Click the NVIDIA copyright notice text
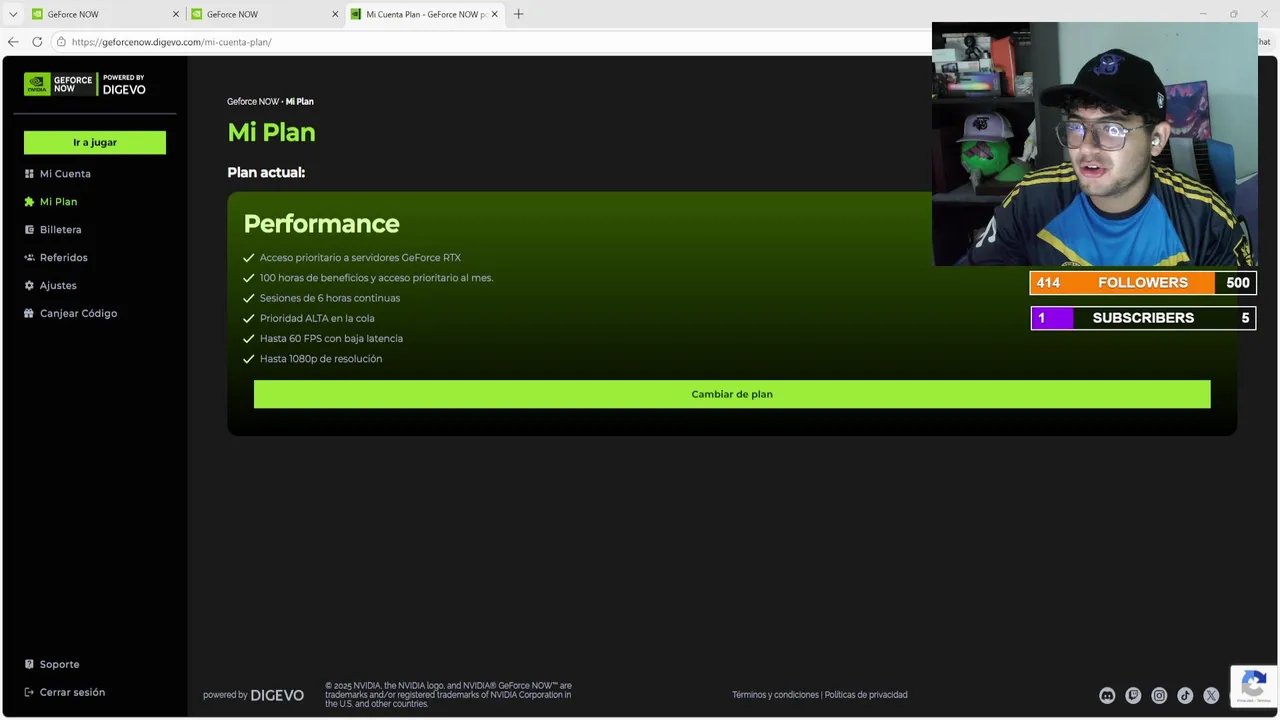The width and height of the screenshot is (1280, 720). 448,695
